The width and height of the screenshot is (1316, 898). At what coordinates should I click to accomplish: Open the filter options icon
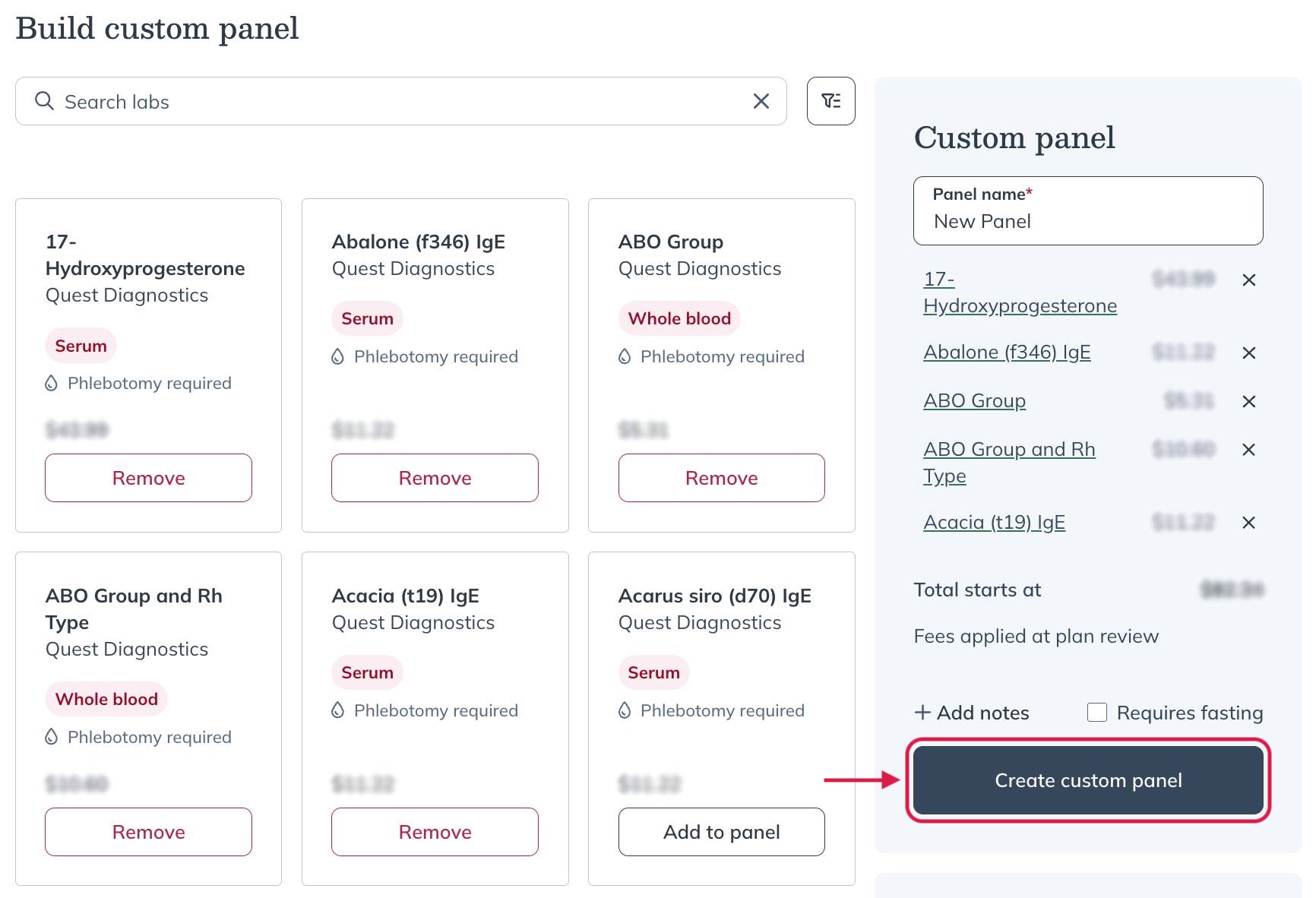click(830, 100)
